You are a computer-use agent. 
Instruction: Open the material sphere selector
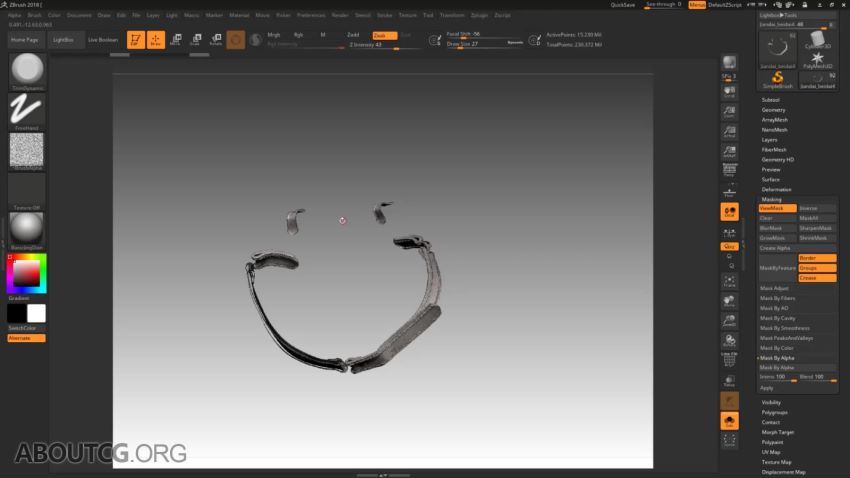[27, 231]
